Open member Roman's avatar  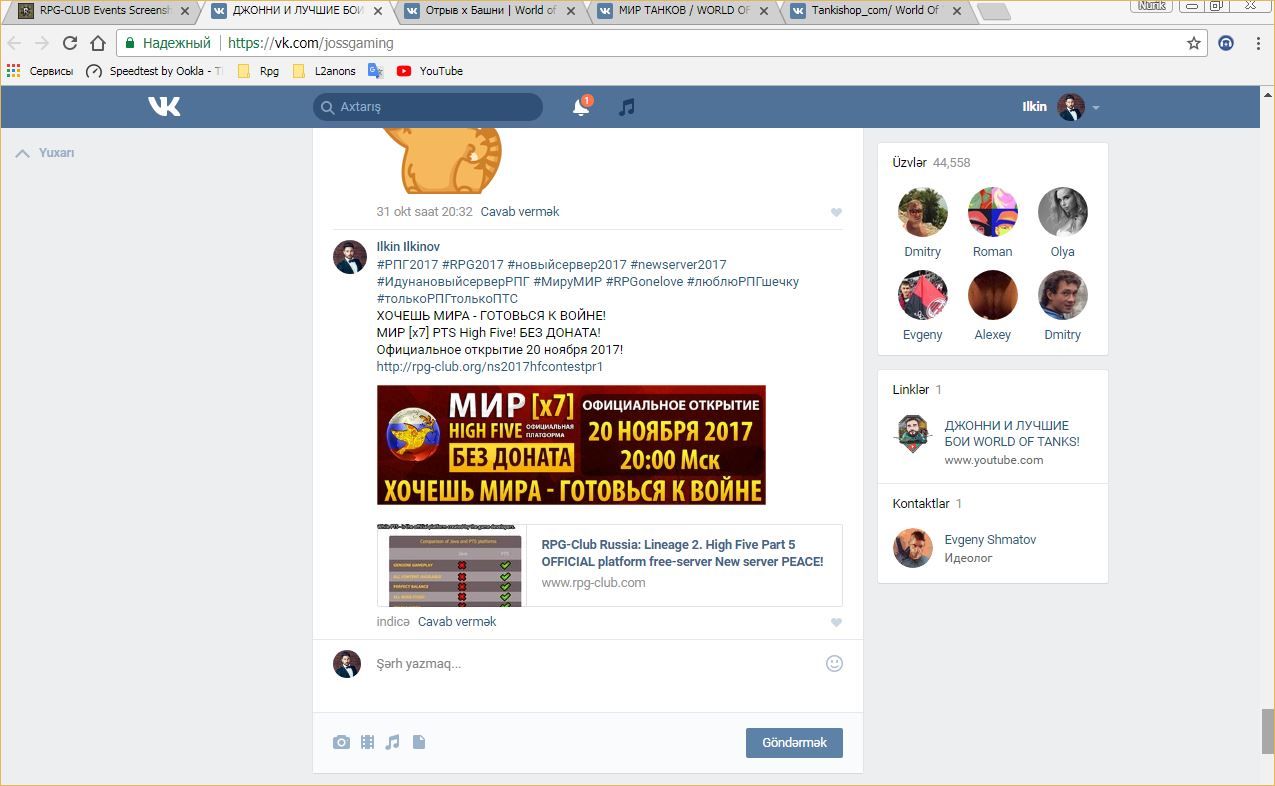click(x=993, y=212)
